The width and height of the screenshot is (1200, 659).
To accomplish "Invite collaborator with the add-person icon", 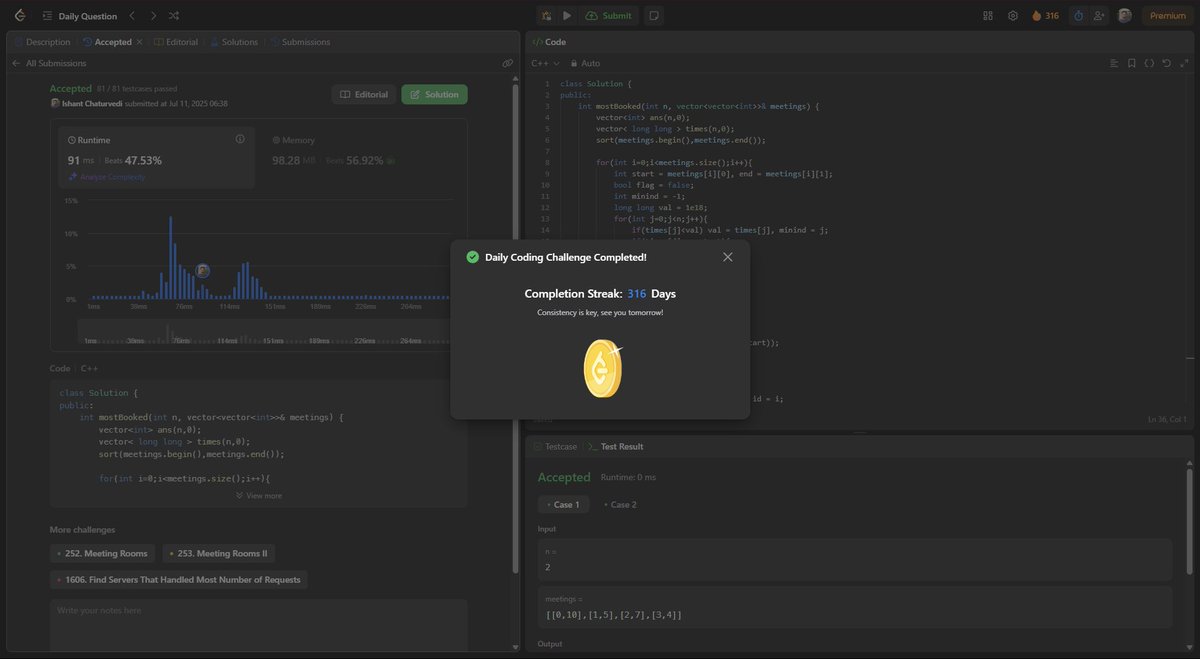I will [1099, 16].
